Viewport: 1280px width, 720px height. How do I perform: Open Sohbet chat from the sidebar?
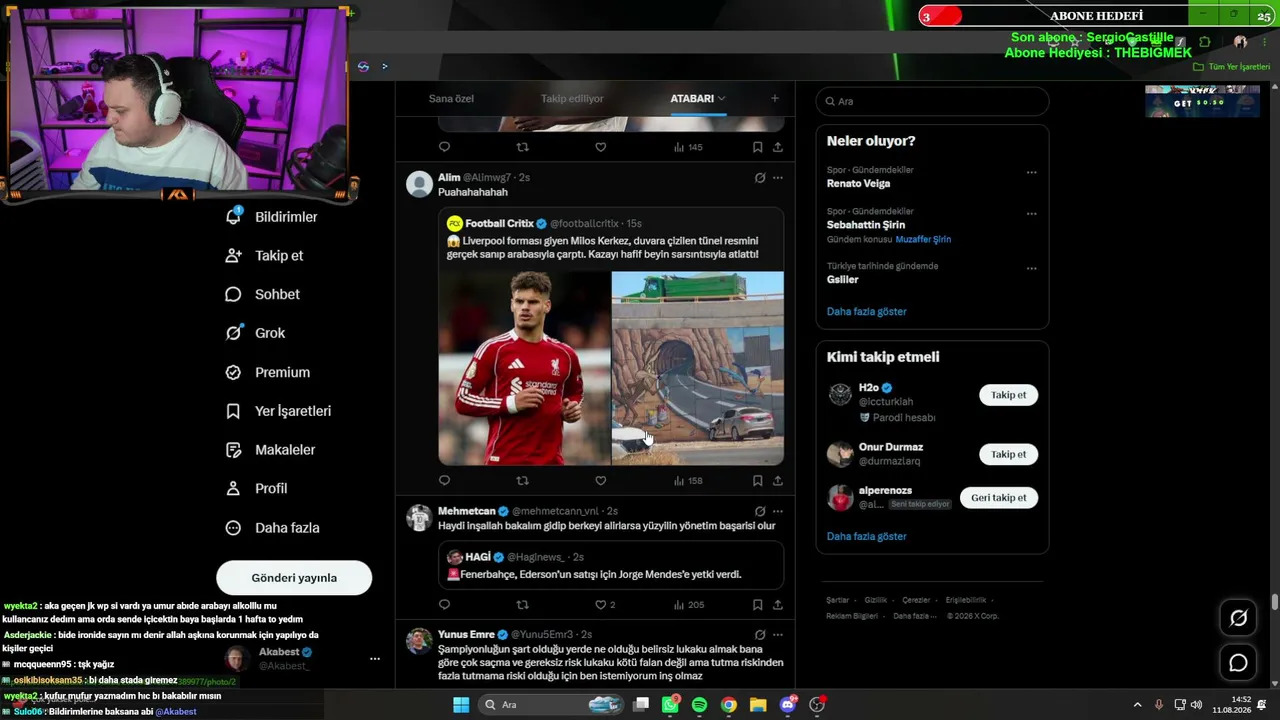pos(263,294)
